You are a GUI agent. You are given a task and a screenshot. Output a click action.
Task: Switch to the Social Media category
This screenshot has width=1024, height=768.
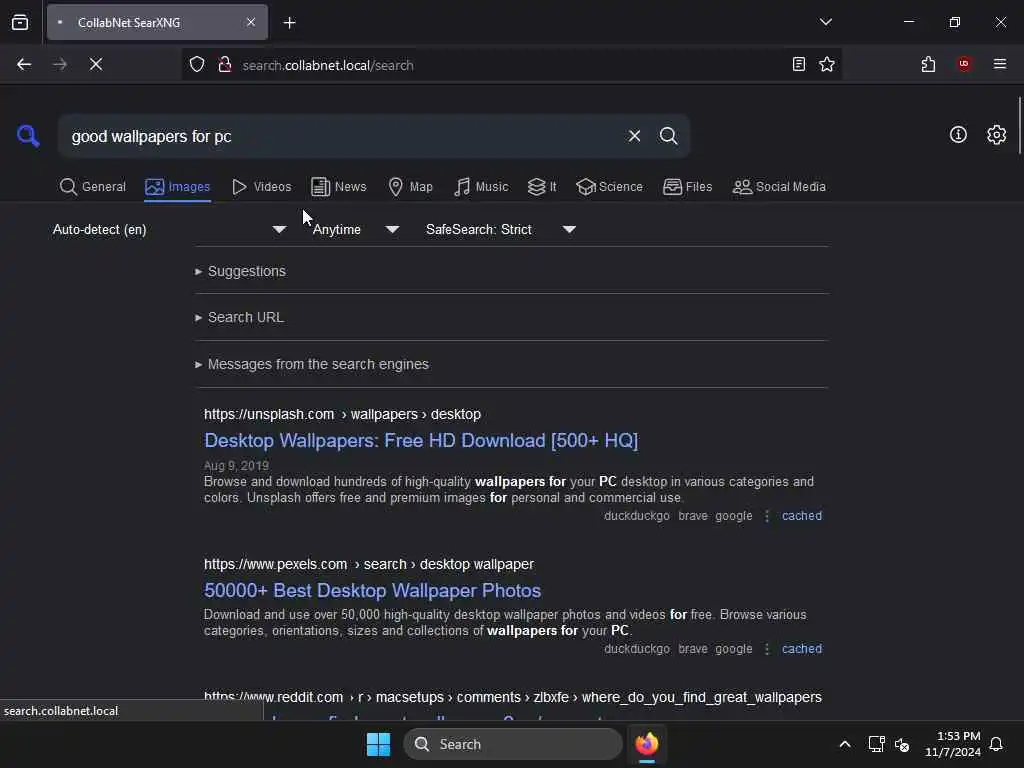tap(779, 187)
